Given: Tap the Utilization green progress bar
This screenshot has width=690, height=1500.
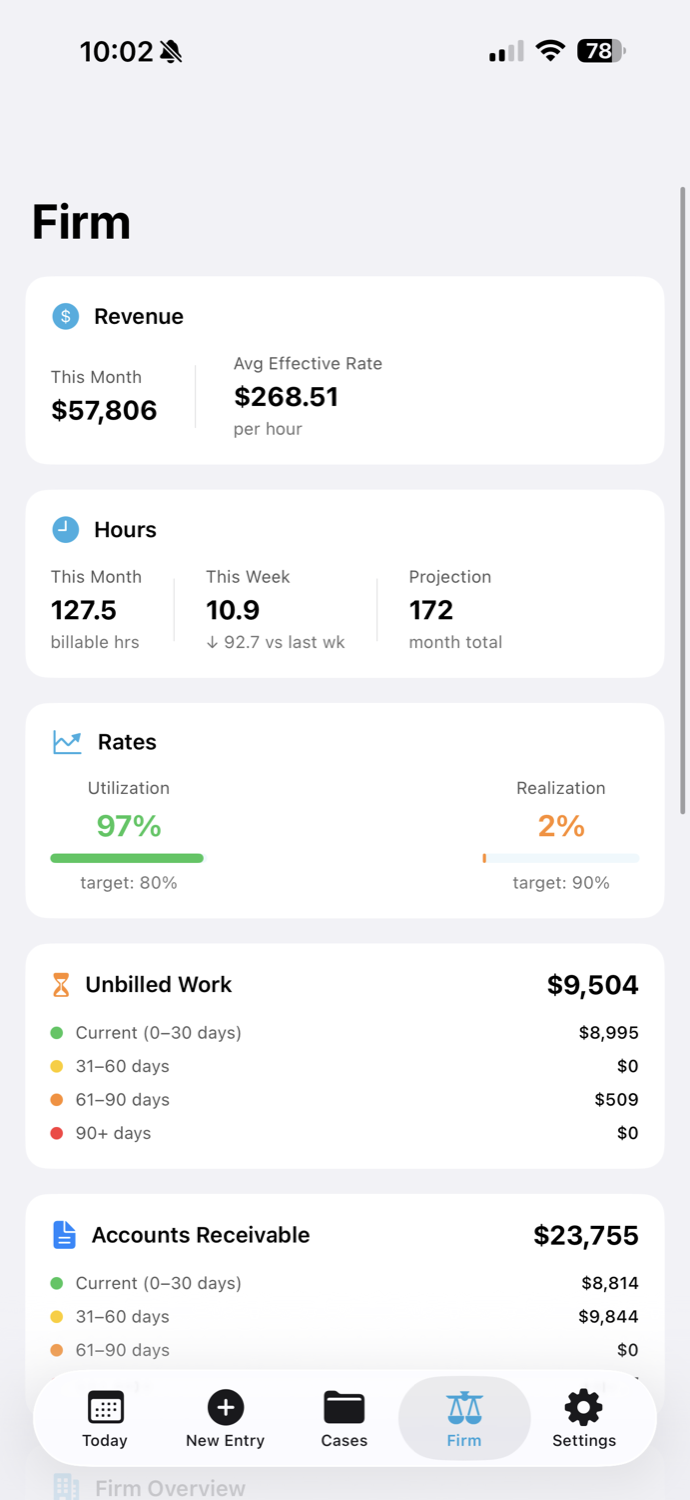Looking at the screenshot, I should click(x=127, y=858).
